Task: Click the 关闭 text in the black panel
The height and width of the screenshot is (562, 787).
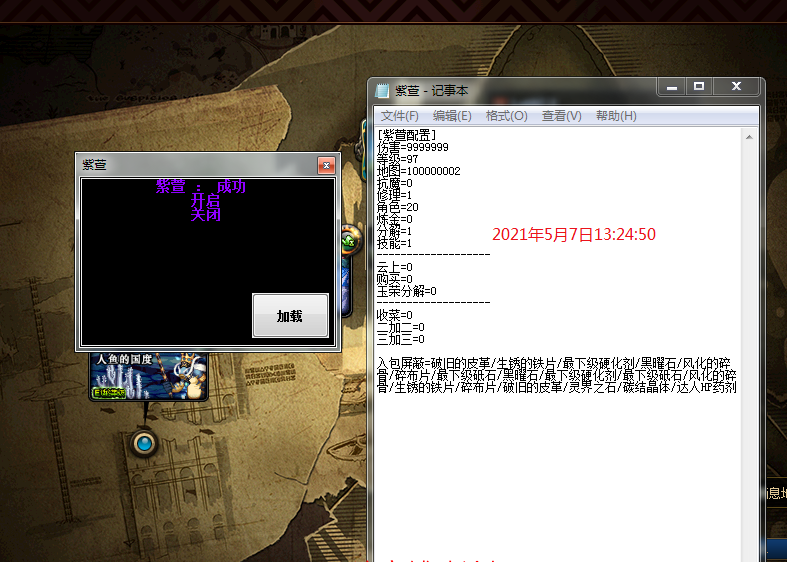Action: 205,215
